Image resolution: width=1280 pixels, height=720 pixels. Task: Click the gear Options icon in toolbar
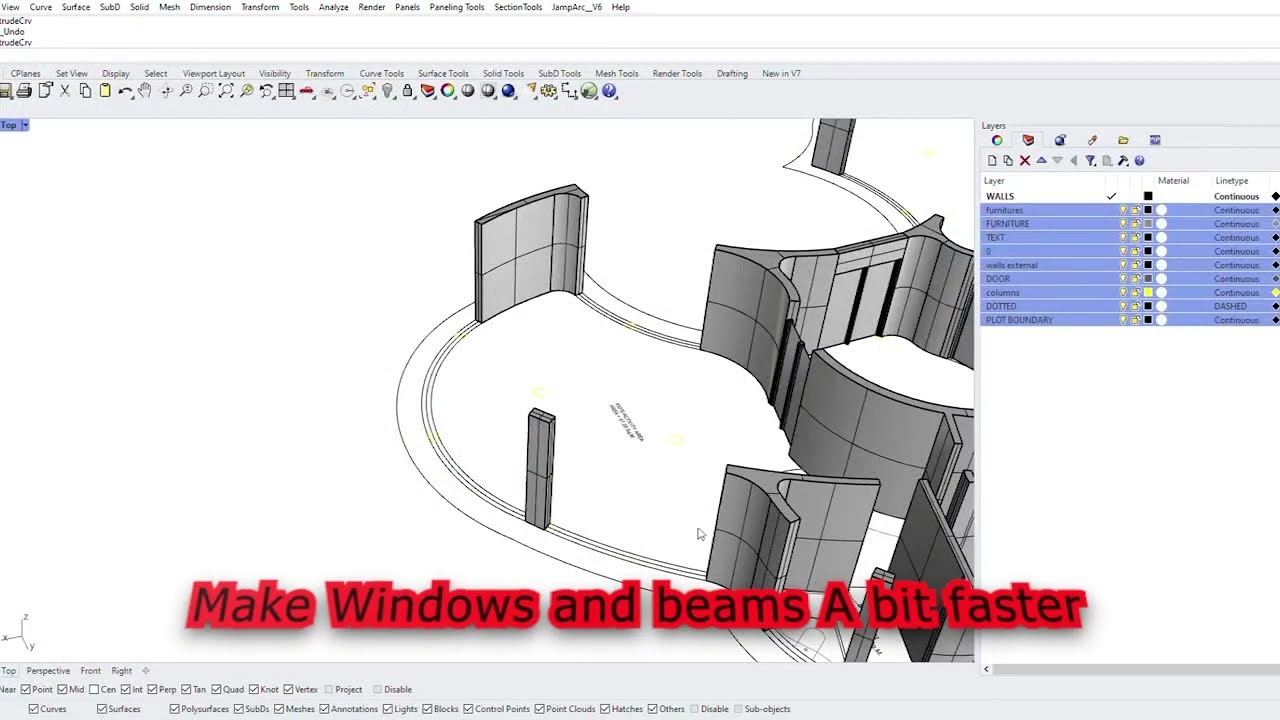click(x=549, y=91)
